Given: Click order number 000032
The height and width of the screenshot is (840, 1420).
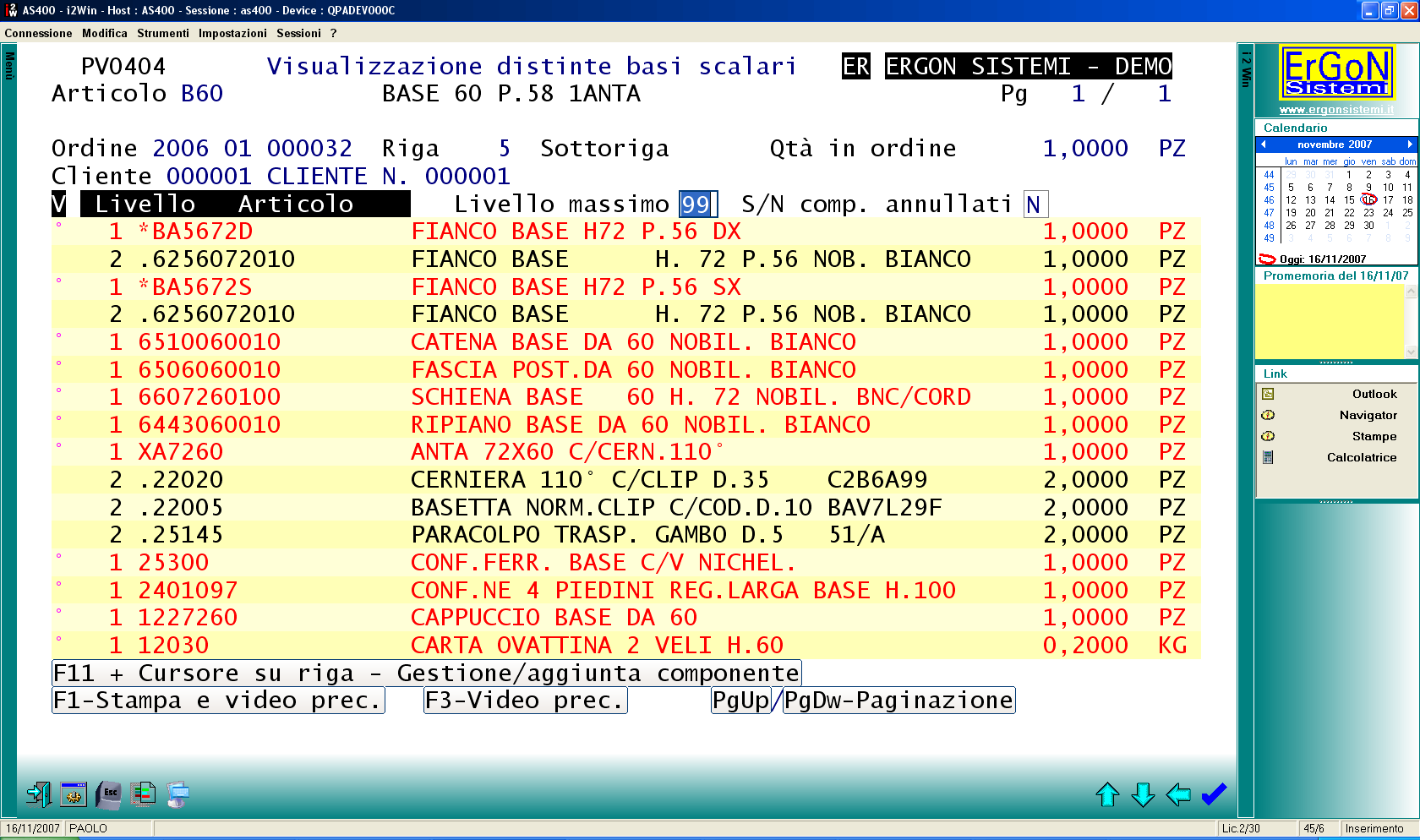Looking at the screenshot, I should tap(309, 148).
